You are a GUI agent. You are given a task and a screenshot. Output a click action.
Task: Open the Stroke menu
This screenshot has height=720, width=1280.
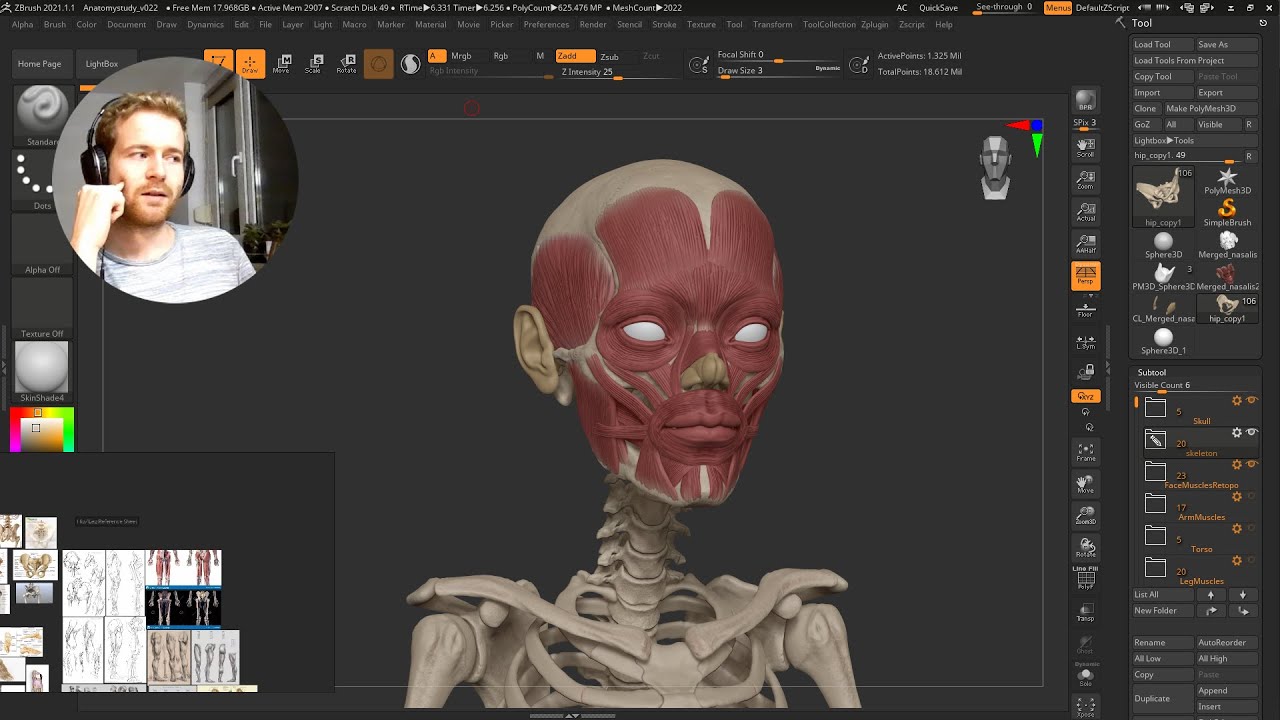point(664,24)
